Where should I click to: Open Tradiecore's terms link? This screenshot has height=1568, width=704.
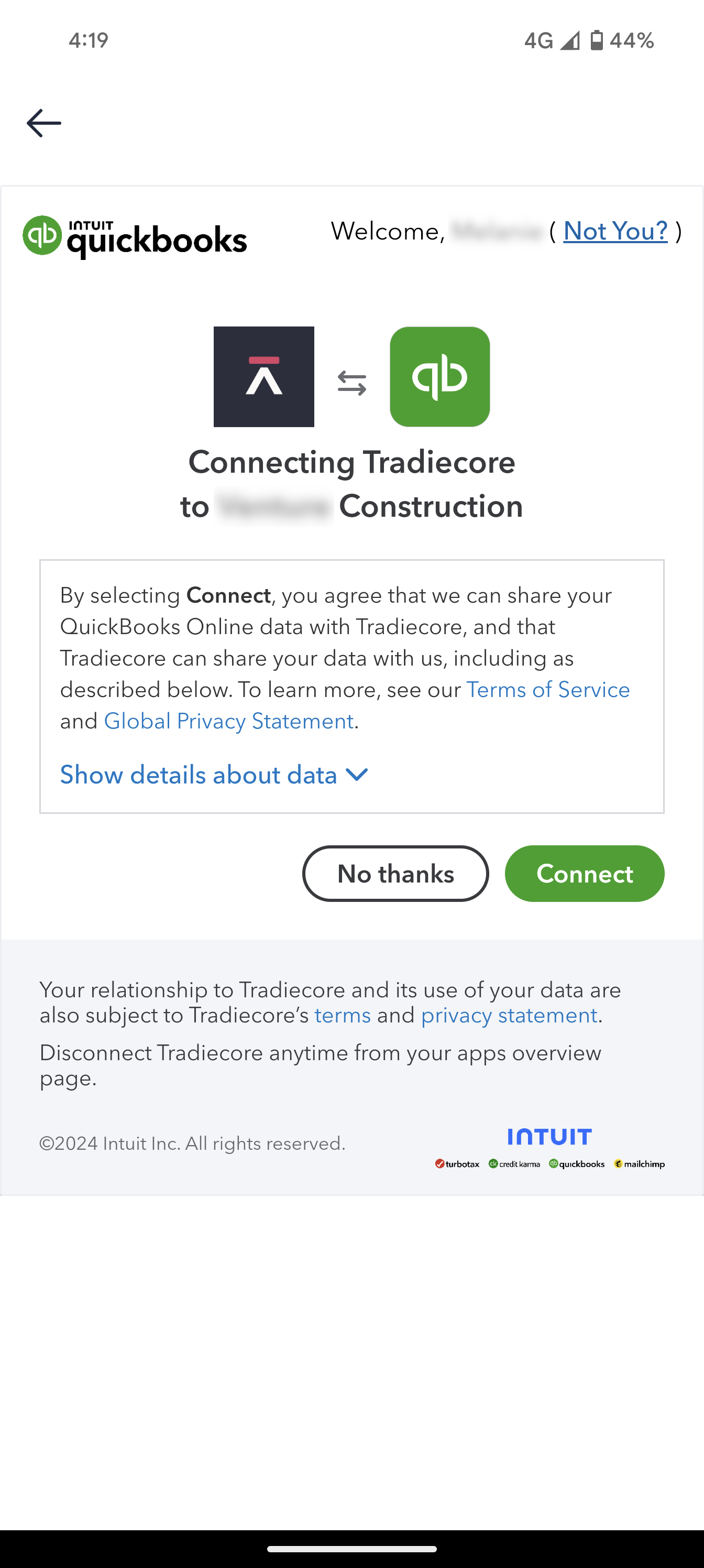[x=343, y=1015]
